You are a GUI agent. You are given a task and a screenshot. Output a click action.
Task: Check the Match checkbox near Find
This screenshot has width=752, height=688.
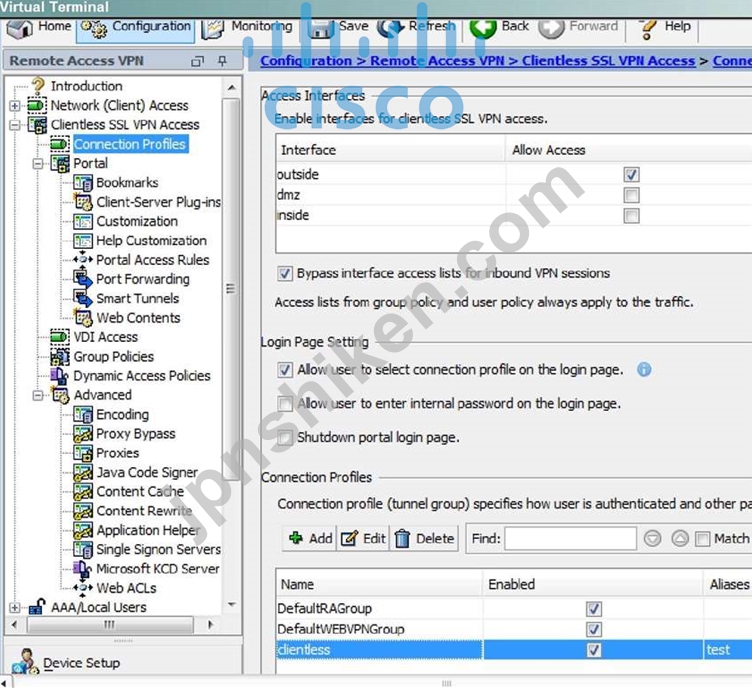[702, 539]
